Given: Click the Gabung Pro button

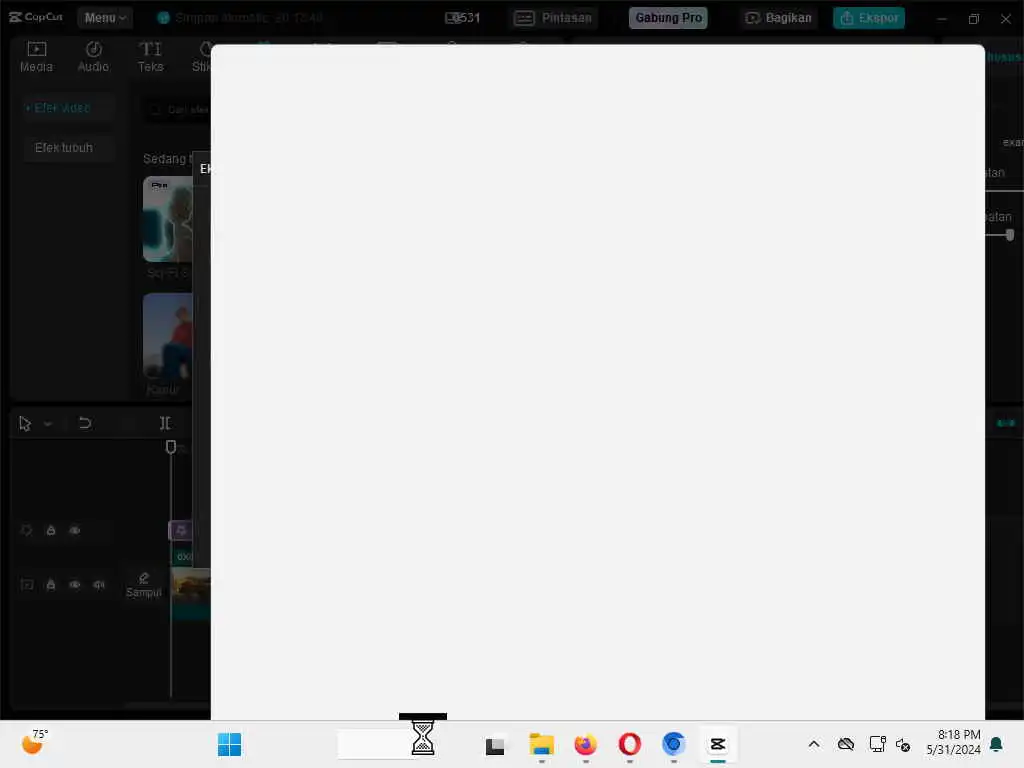Looking at the screenshot, I should (x=668, y=18).
